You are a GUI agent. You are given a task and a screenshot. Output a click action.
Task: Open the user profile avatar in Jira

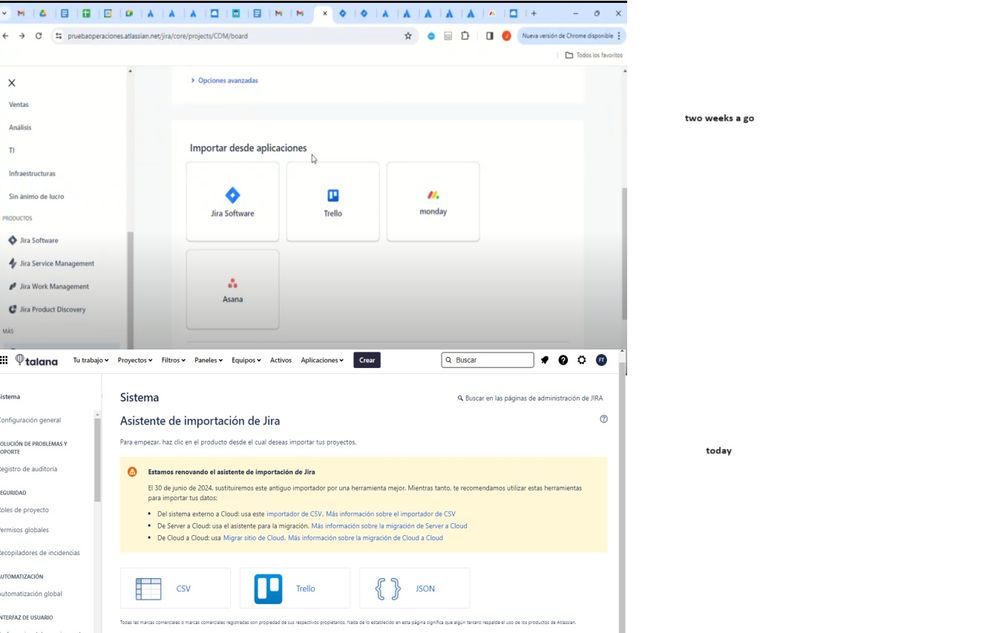[x=601, y=360]
